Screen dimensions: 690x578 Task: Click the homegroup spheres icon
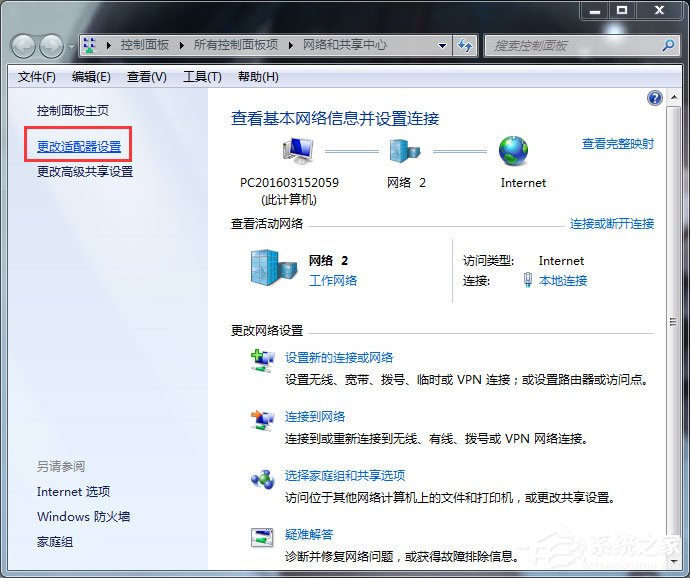click(x=262, y=479)
